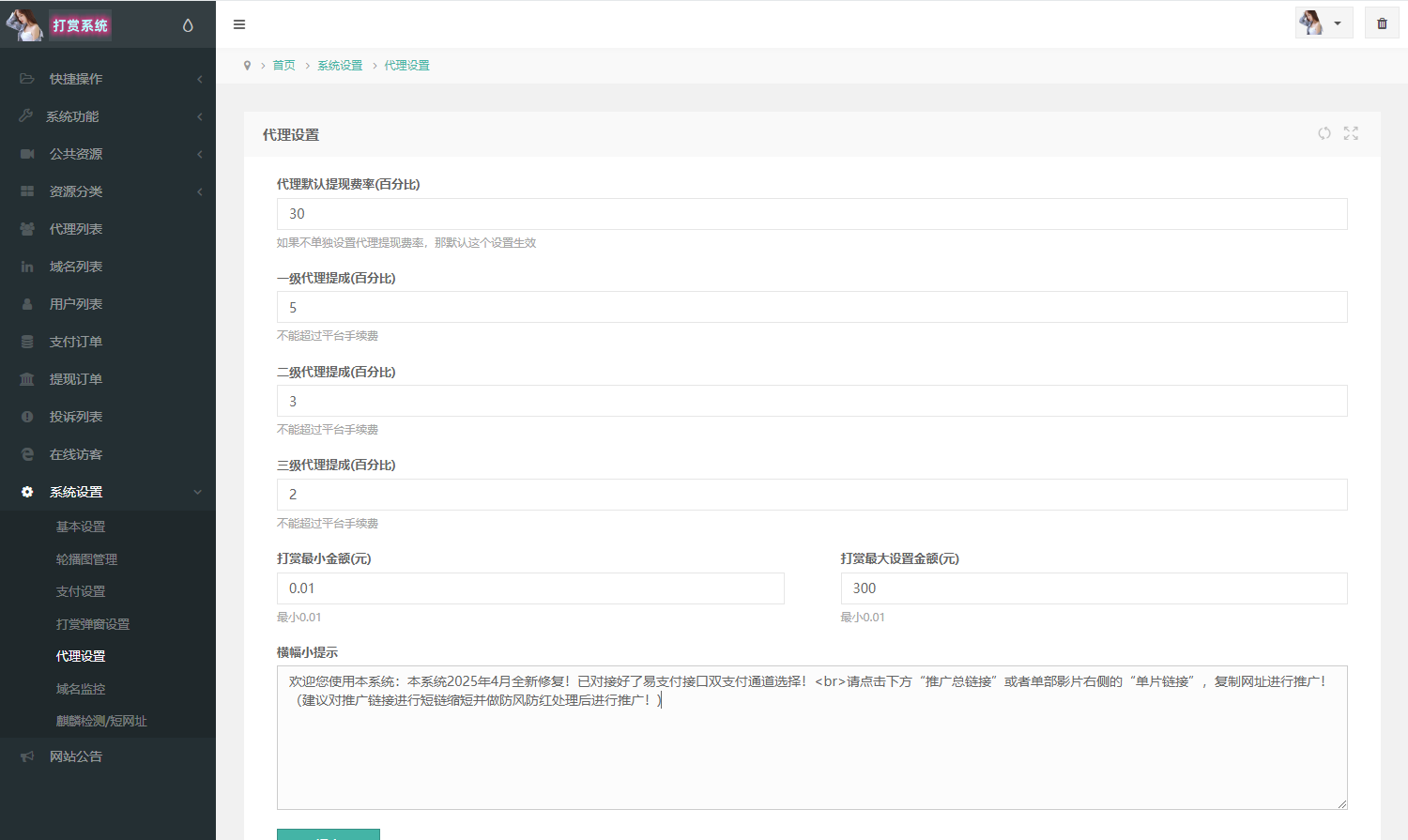This screenshot has width=1408, height=840.
Task: Click inside the 打赏最小金额 input field
Action: click(x=530, y=588)
